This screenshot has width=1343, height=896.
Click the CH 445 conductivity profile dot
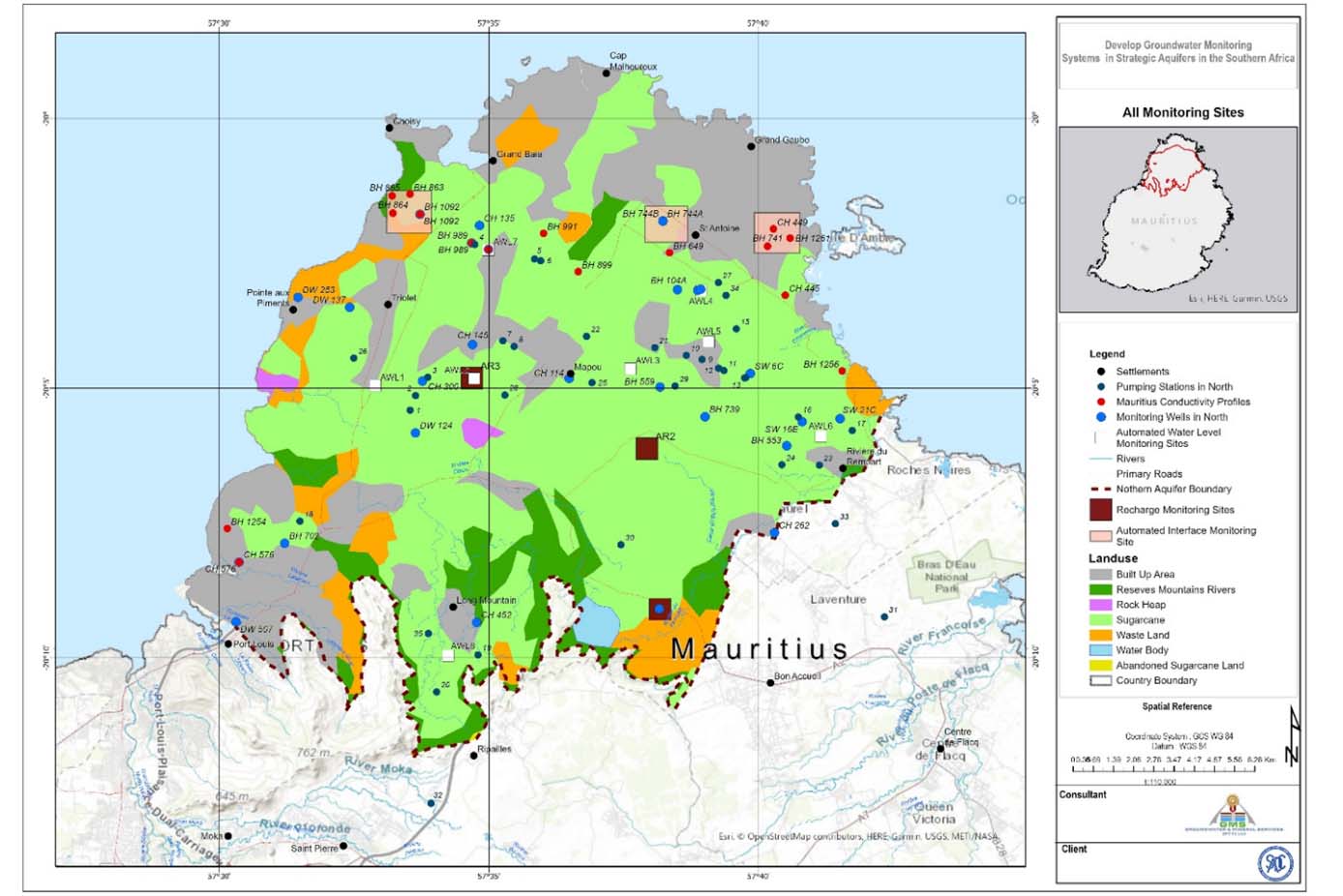click(x=785, y=295)
